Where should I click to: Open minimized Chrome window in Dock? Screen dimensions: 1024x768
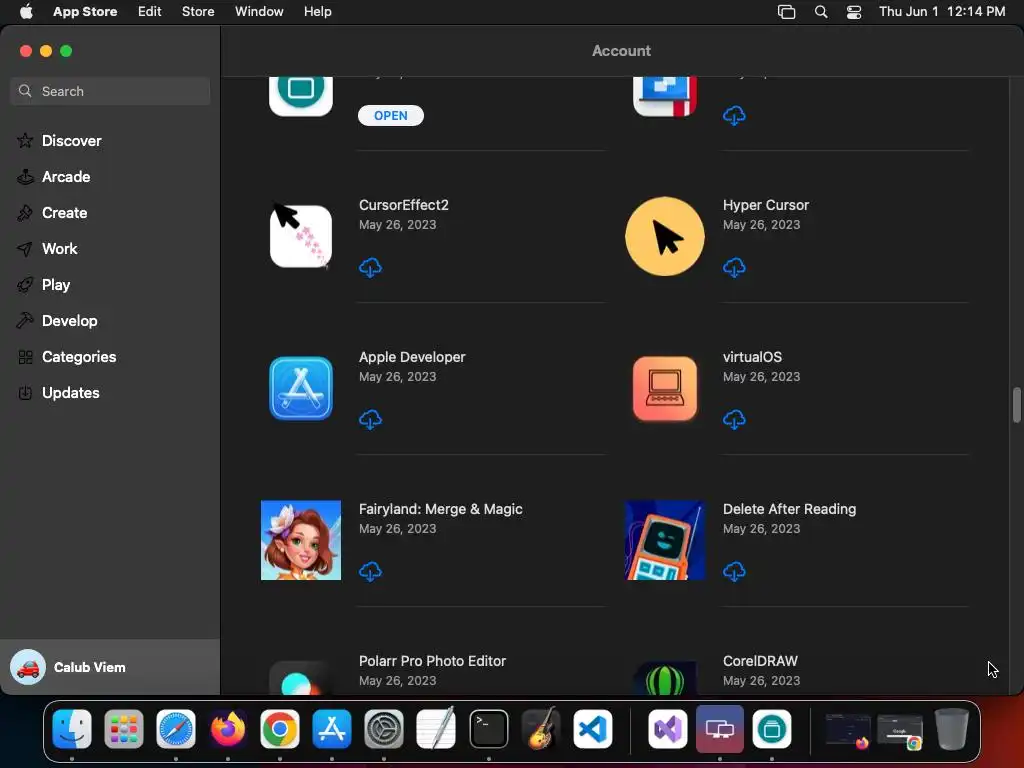[899, 730]
